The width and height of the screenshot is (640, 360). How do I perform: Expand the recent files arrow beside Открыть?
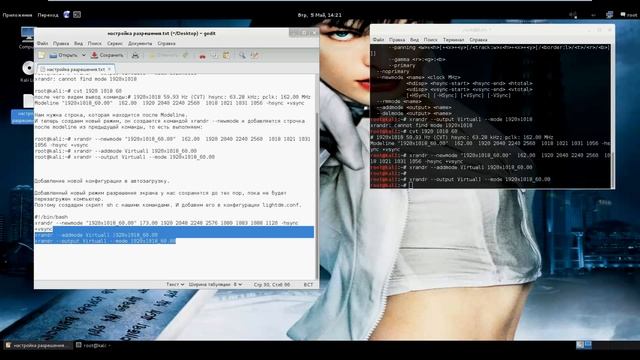click(84, 55)
